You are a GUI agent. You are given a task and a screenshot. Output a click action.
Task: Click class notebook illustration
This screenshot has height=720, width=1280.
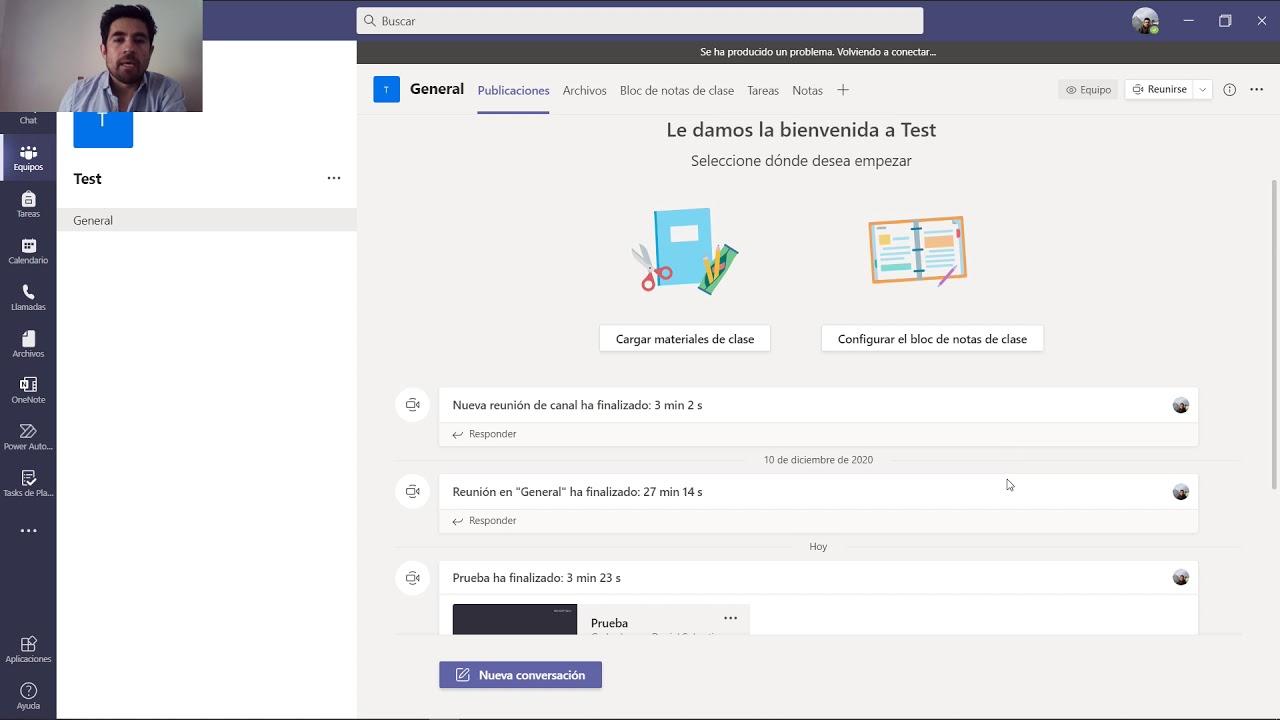click(x=918, y=251)
